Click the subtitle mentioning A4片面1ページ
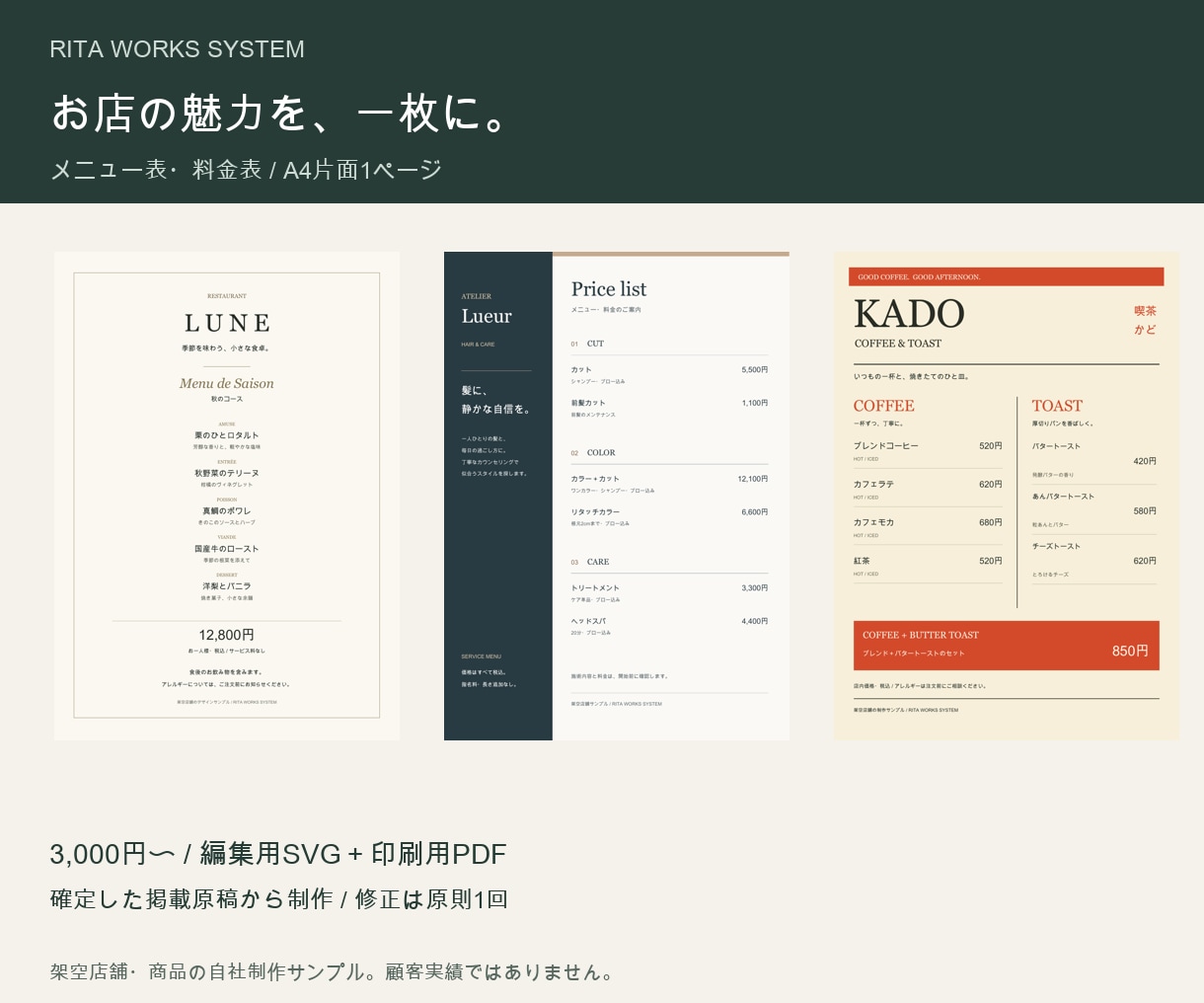This screenshot has height=1003, width=1204. [x=247, y=170]
